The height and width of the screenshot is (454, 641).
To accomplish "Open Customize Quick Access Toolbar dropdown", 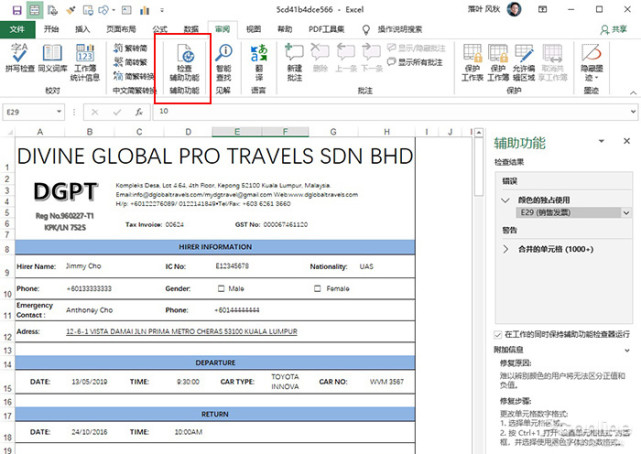I will click(162, 10).
